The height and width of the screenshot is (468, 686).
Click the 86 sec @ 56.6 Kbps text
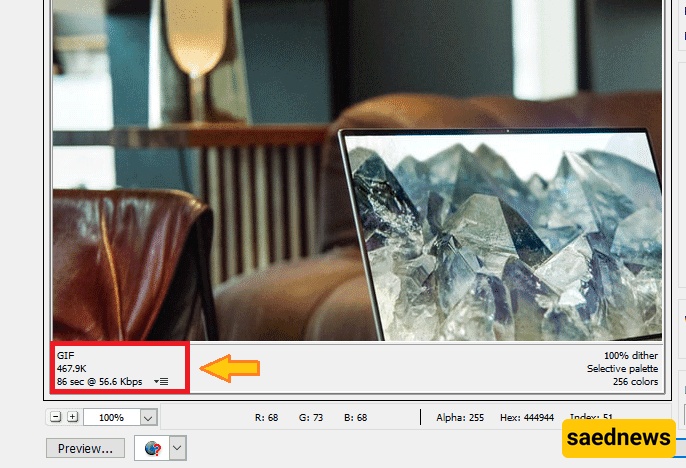[100, 381]
